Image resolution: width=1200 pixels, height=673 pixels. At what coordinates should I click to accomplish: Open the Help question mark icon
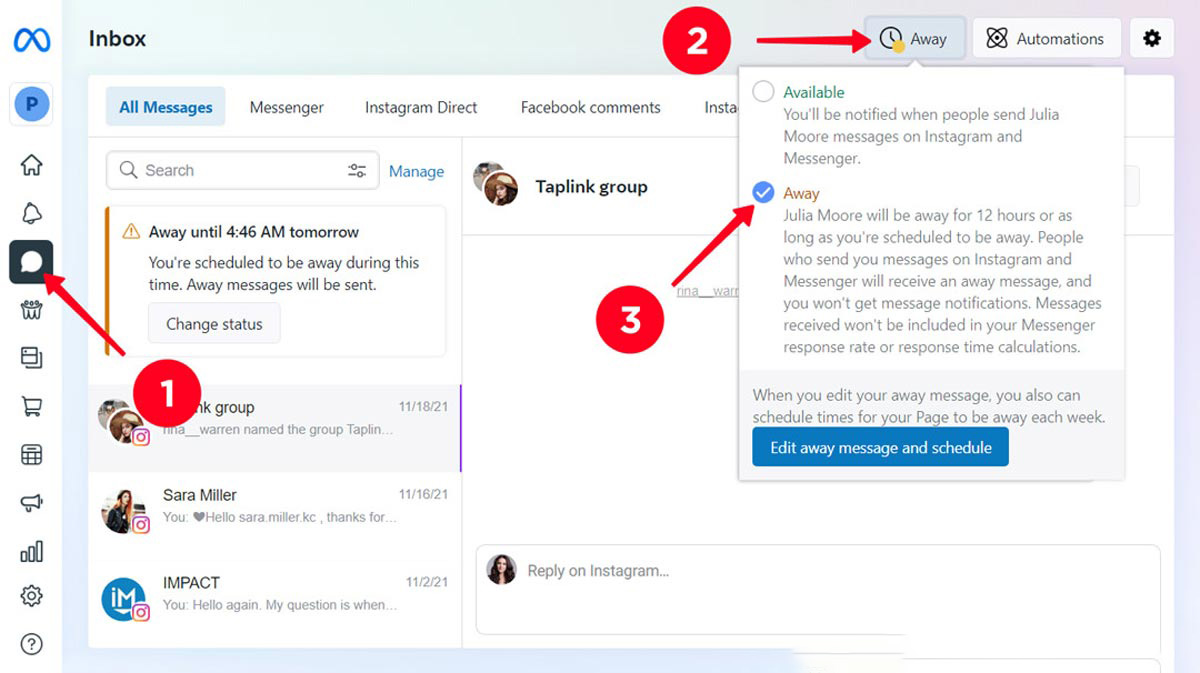pos(31,645)
